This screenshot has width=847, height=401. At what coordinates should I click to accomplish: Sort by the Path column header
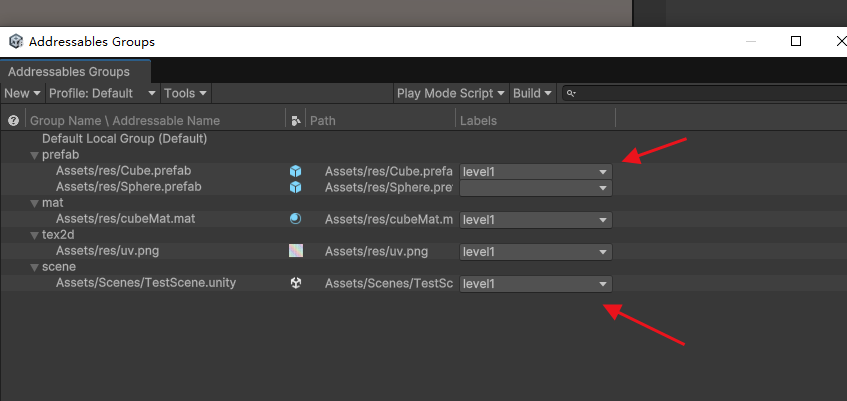click(322, 121)
